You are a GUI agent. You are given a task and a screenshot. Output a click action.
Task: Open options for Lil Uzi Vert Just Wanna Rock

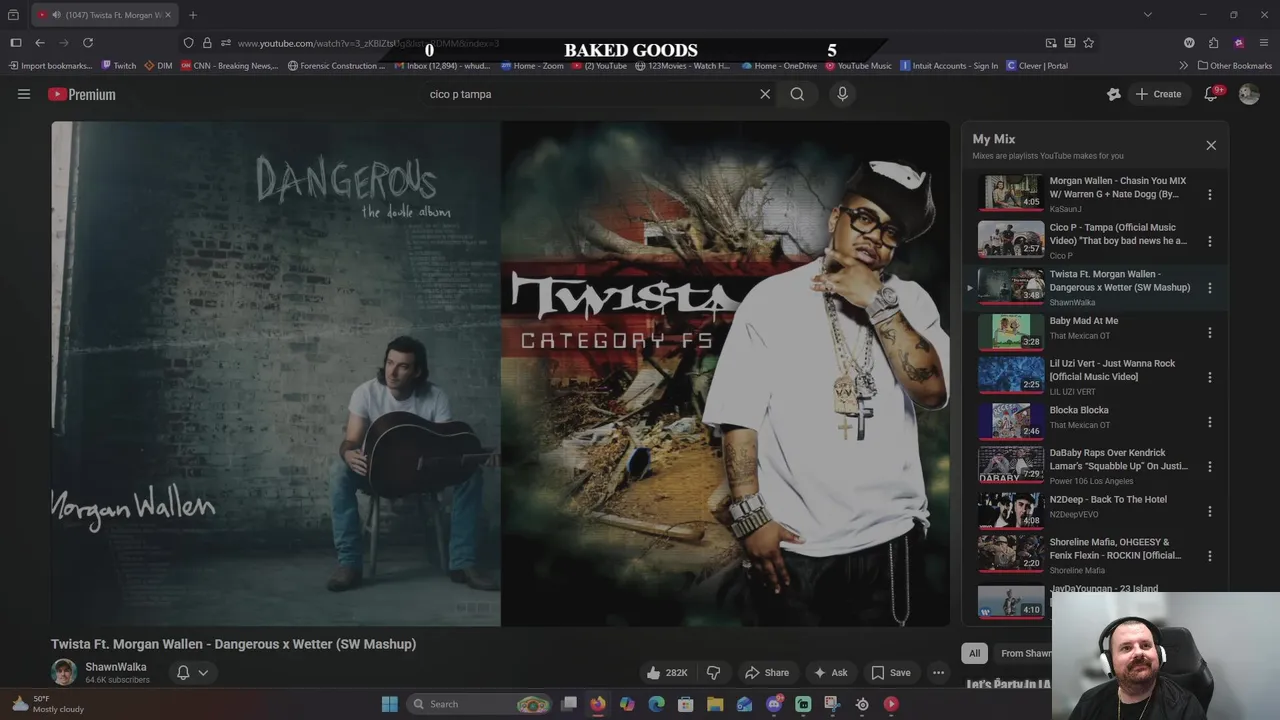(x=1209, y=377)
